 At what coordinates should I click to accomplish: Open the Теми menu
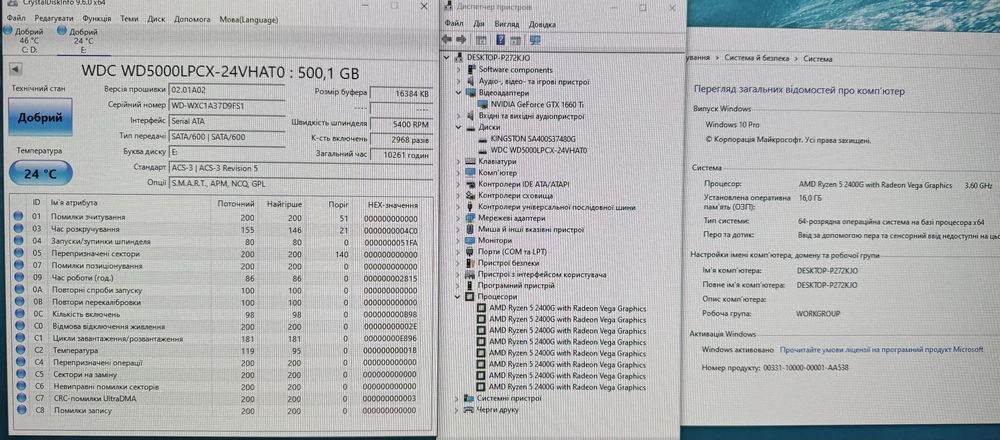coord(129,19)
